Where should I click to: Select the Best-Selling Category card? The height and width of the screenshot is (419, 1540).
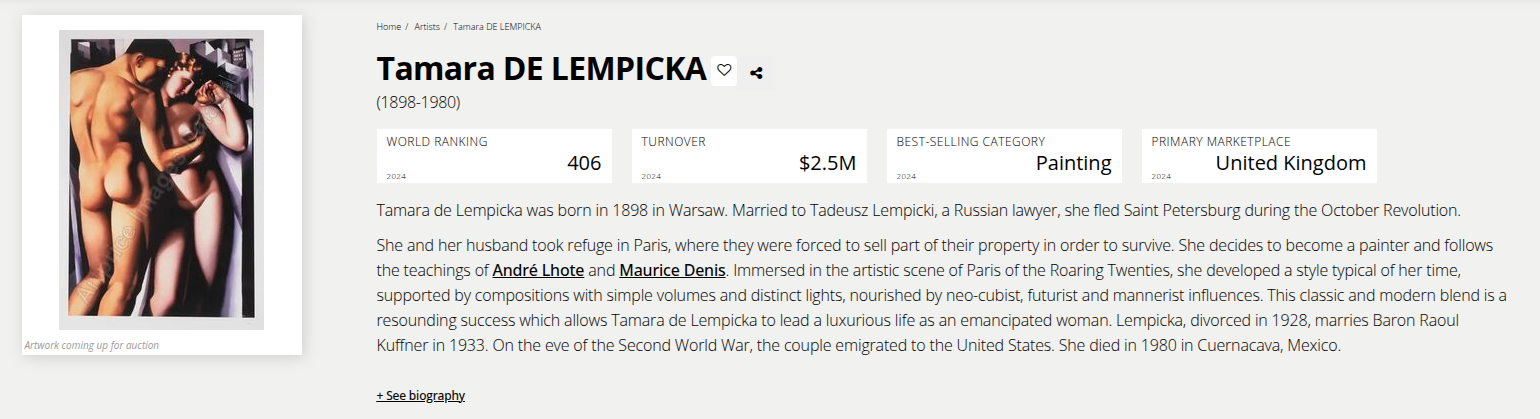coord(1003,156)
